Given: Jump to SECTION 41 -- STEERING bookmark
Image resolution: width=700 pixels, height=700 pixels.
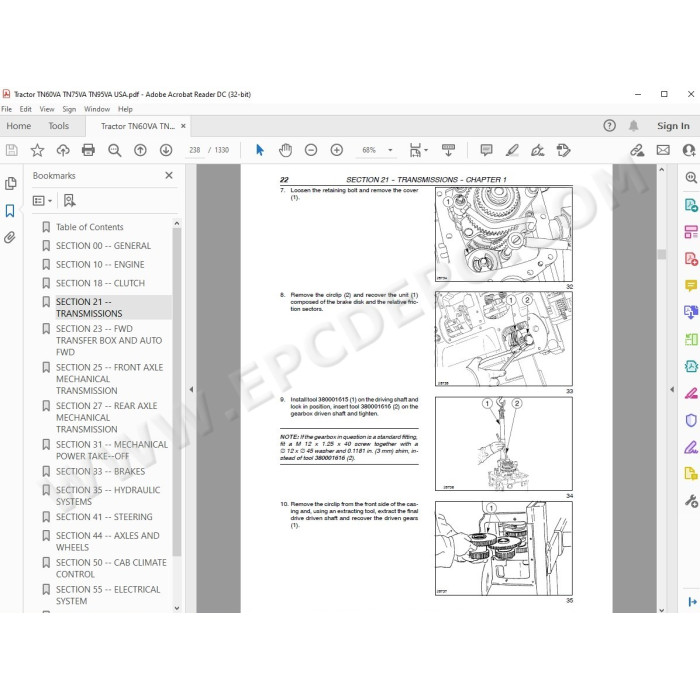Looking at the screenshot, I should coord(104,517).
